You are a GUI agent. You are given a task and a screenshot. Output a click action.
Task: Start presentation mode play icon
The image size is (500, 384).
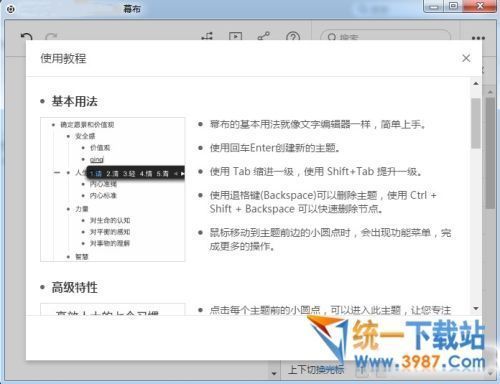235,36
